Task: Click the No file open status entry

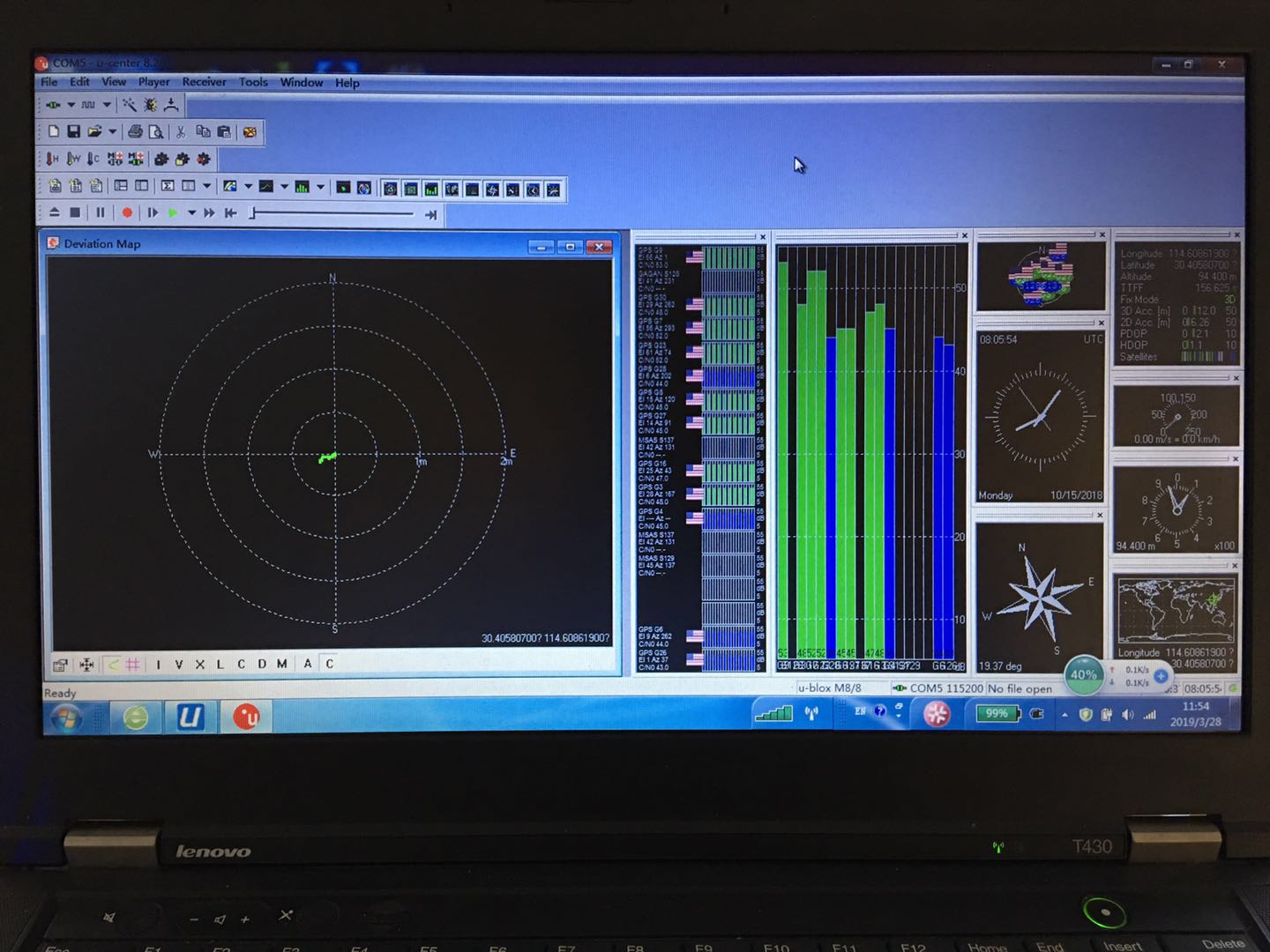Action: point(1020,688)
